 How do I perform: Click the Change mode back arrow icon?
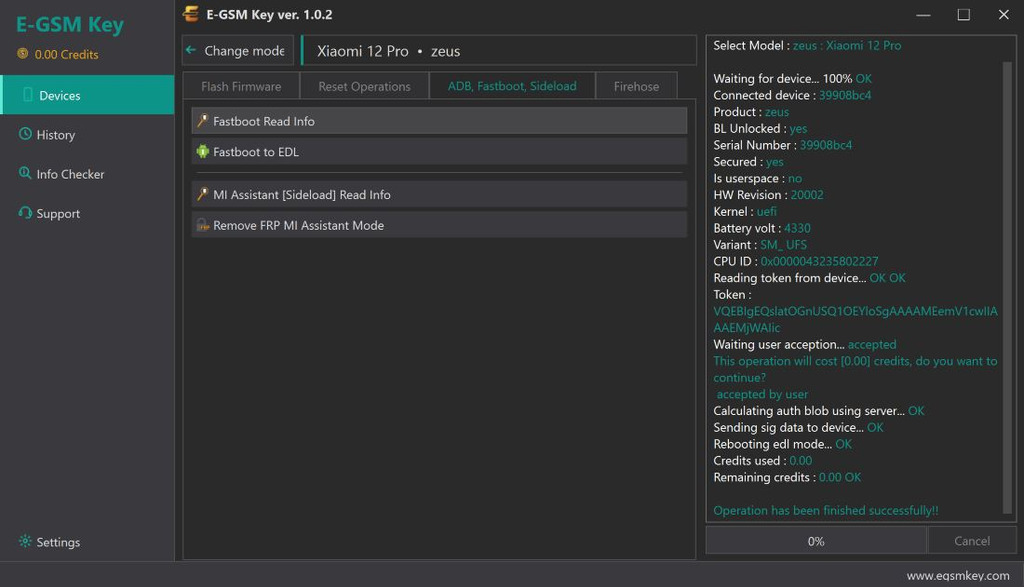click(x=191, y=50)
